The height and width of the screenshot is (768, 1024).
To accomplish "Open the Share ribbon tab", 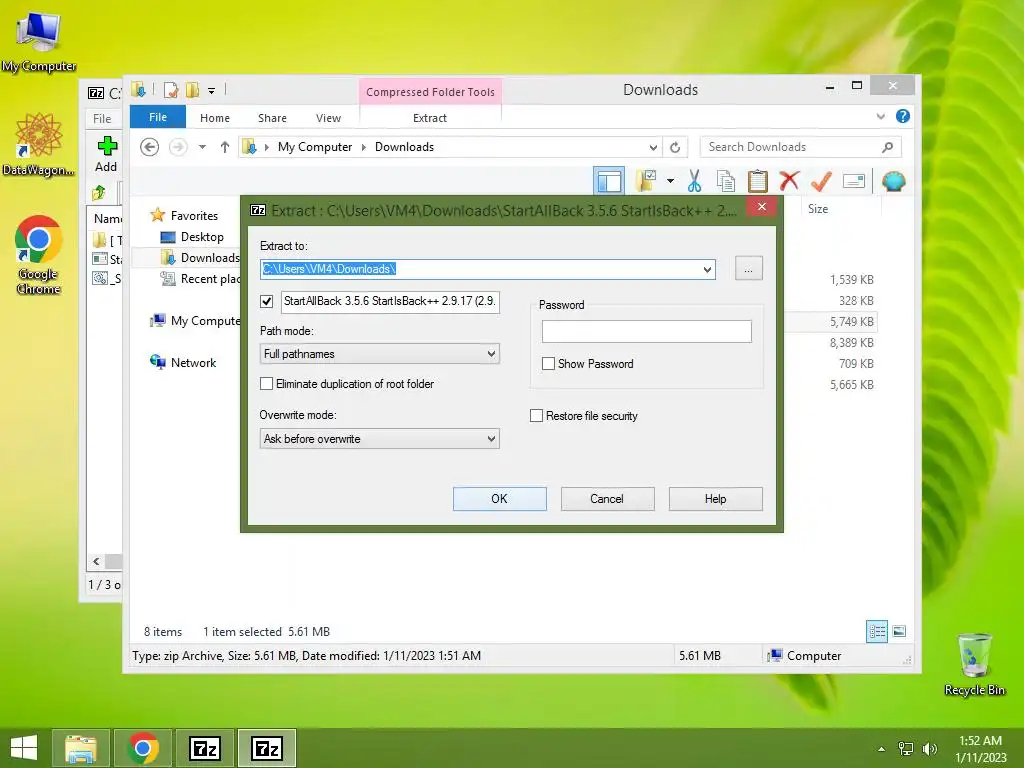I will click(272, 118).
